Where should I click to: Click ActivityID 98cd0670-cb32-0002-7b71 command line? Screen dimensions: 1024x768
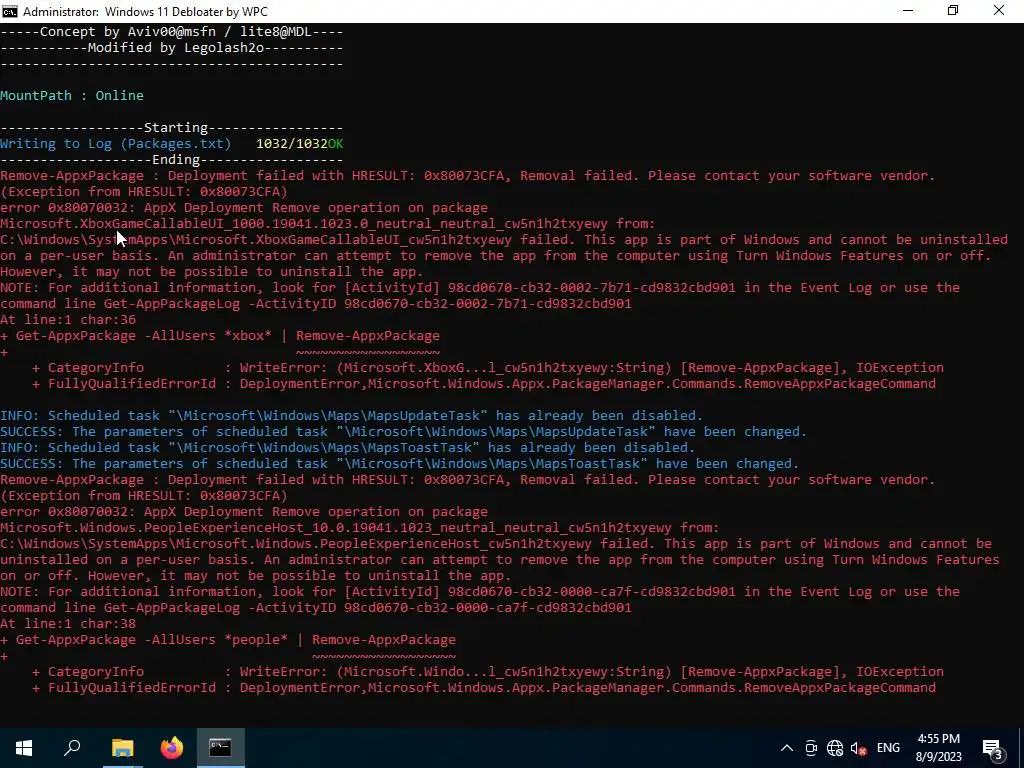click(316, 304)
